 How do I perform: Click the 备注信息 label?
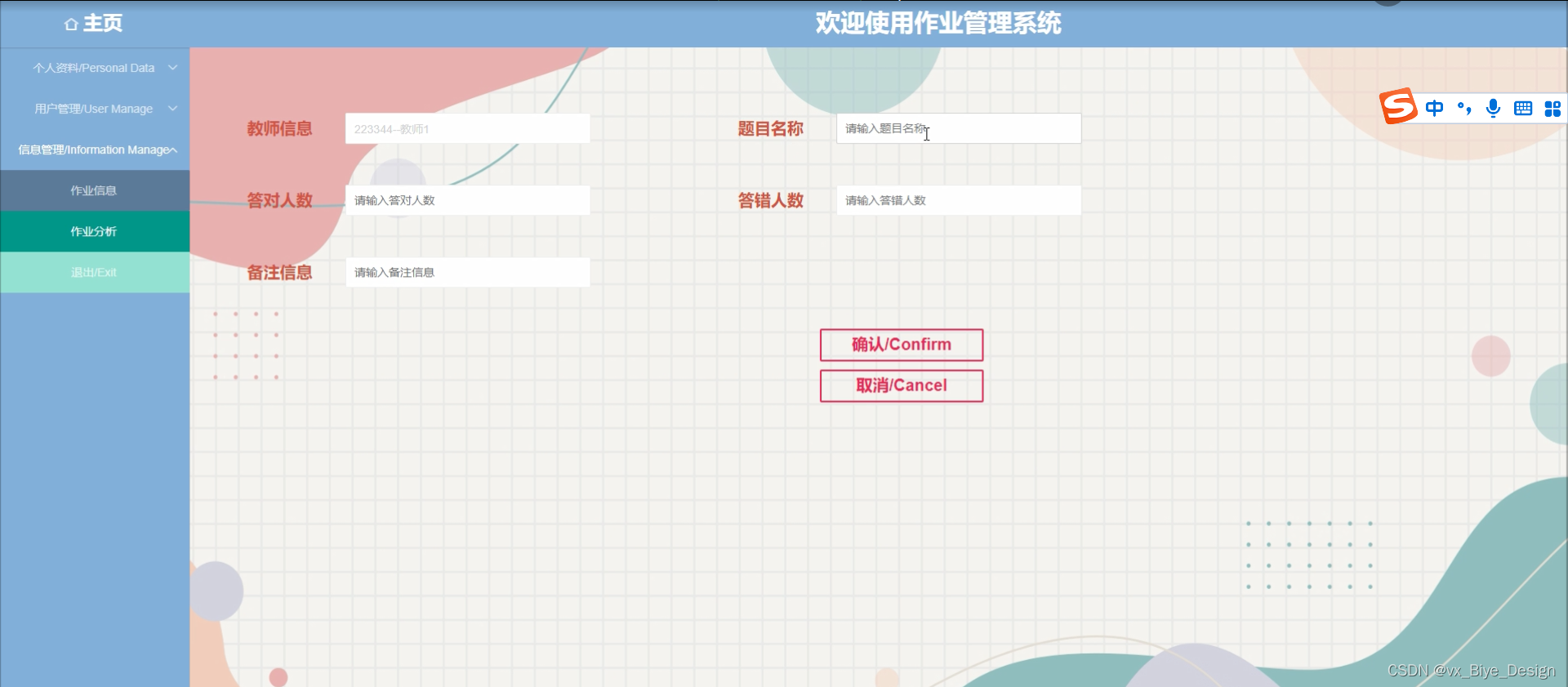coord(280,273)
